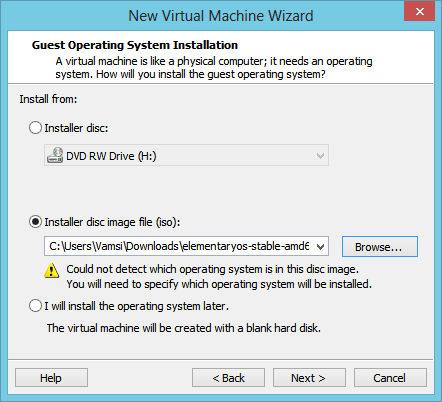Select I will install the operating system later

(x=35, y=306)
